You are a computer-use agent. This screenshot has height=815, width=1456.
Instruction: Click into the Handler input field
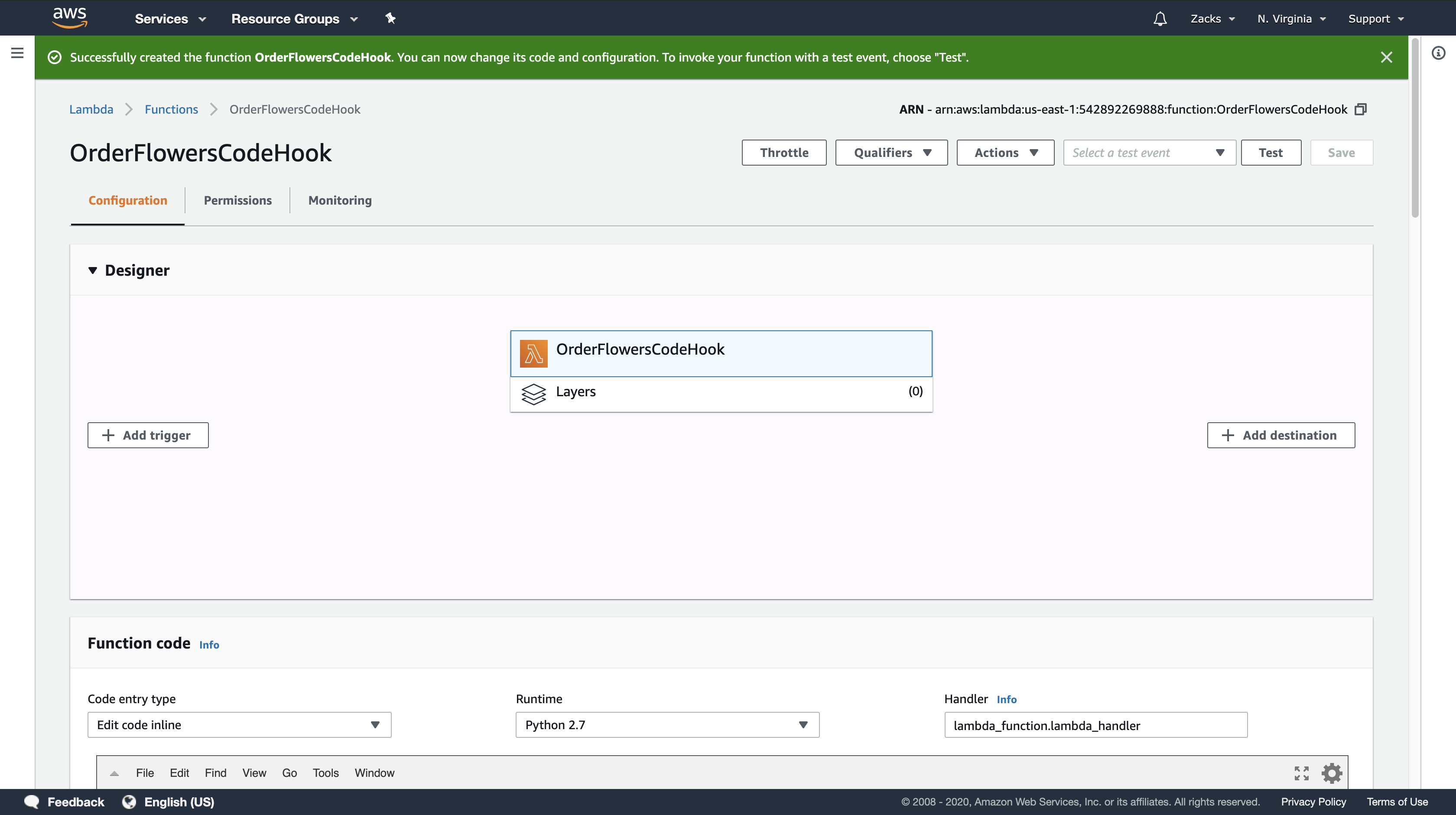(1095, 726)
